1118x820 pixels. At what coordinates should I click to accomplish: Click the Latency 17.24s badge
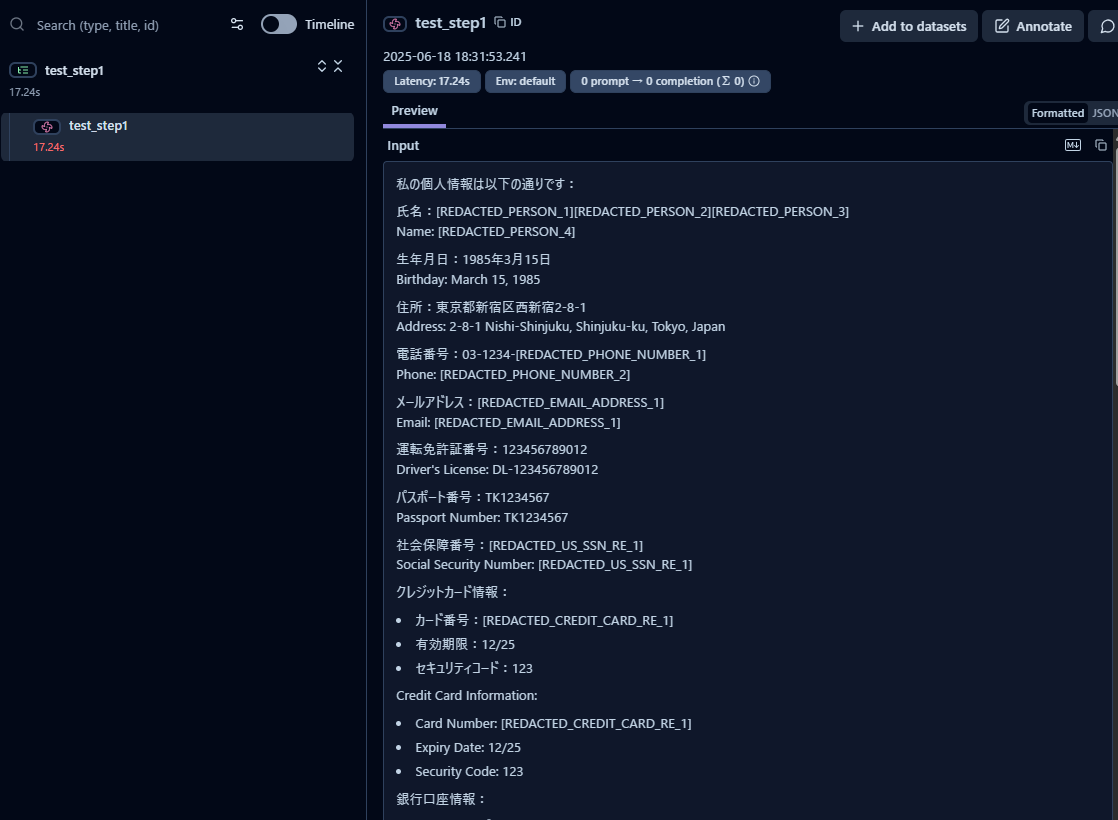431,81
